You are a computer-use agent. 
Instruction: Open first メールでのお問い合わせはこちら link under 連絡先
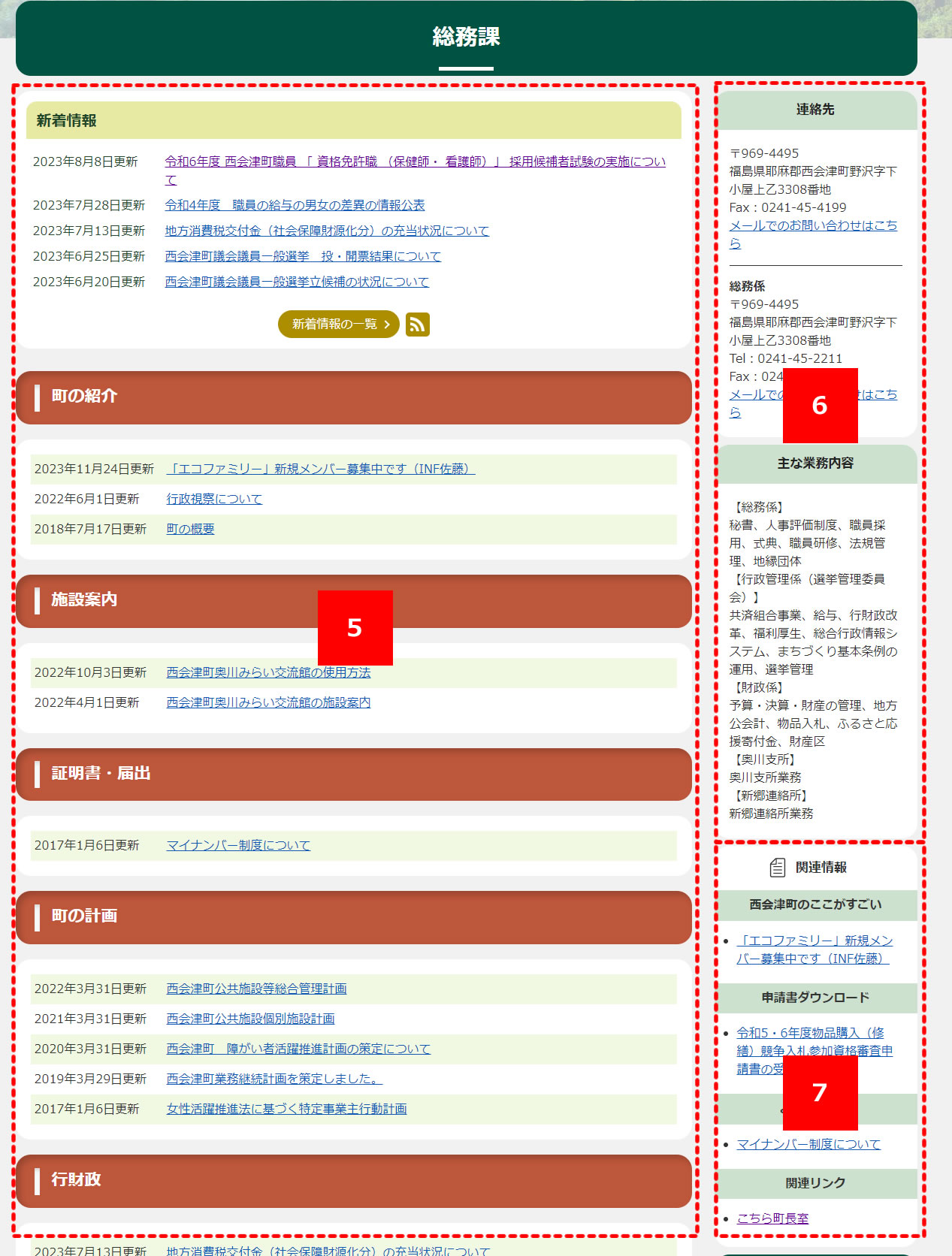coord(813,234)
